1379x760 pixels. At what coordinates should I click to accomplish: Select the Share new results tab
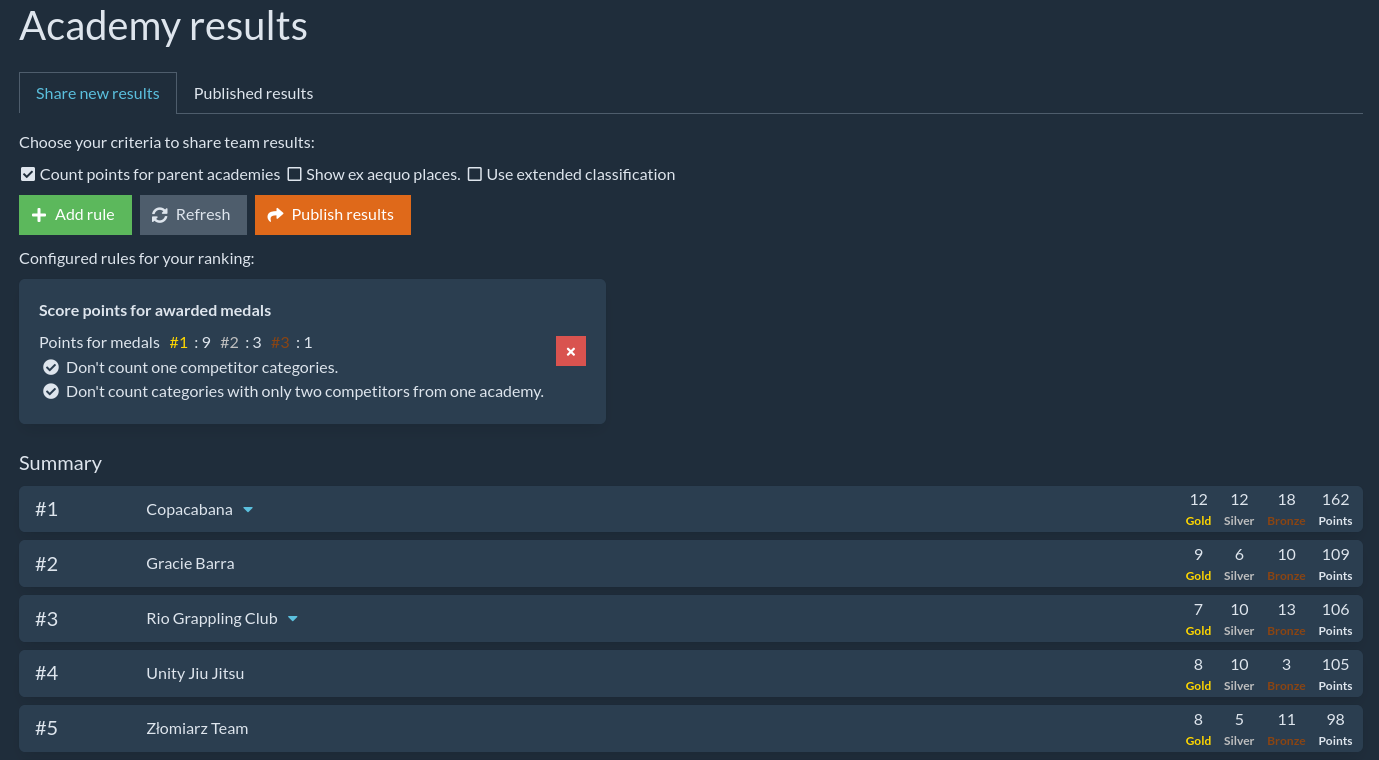click(98, 93)
